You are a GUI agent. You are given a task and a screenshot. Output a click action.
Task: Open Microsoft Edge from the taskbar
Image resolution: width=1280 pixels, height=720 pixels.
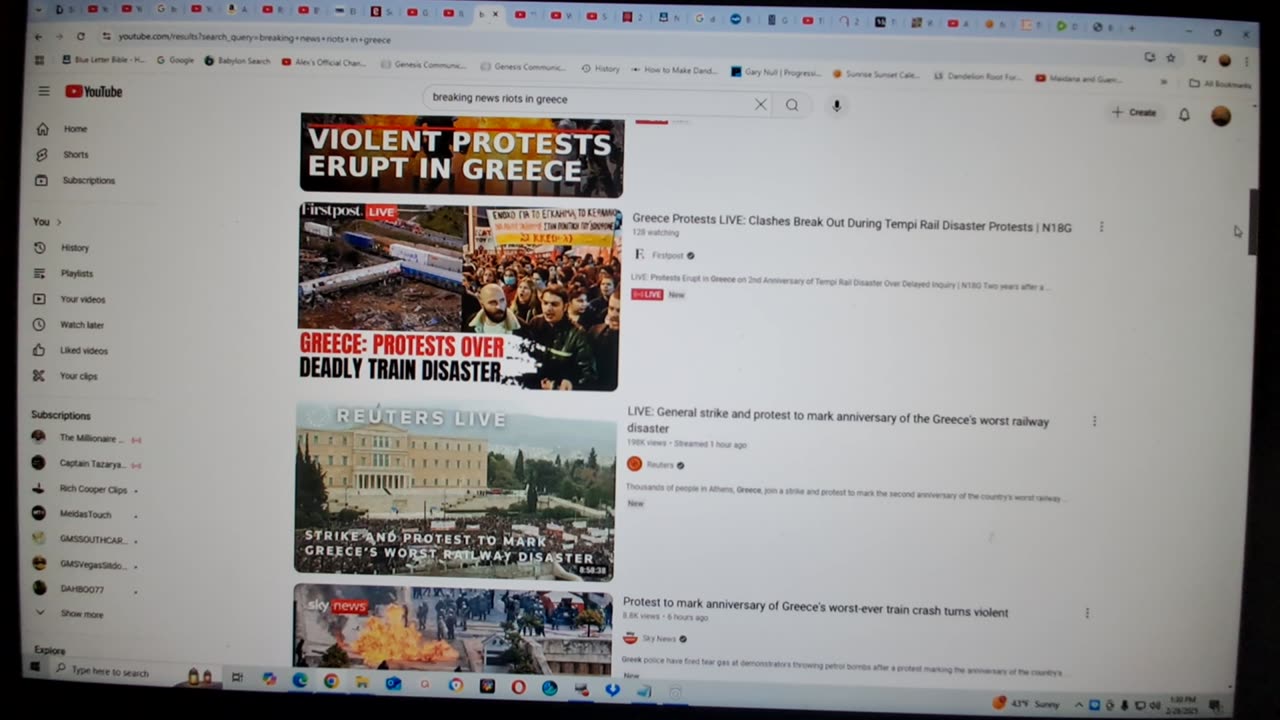pos(300,680)
